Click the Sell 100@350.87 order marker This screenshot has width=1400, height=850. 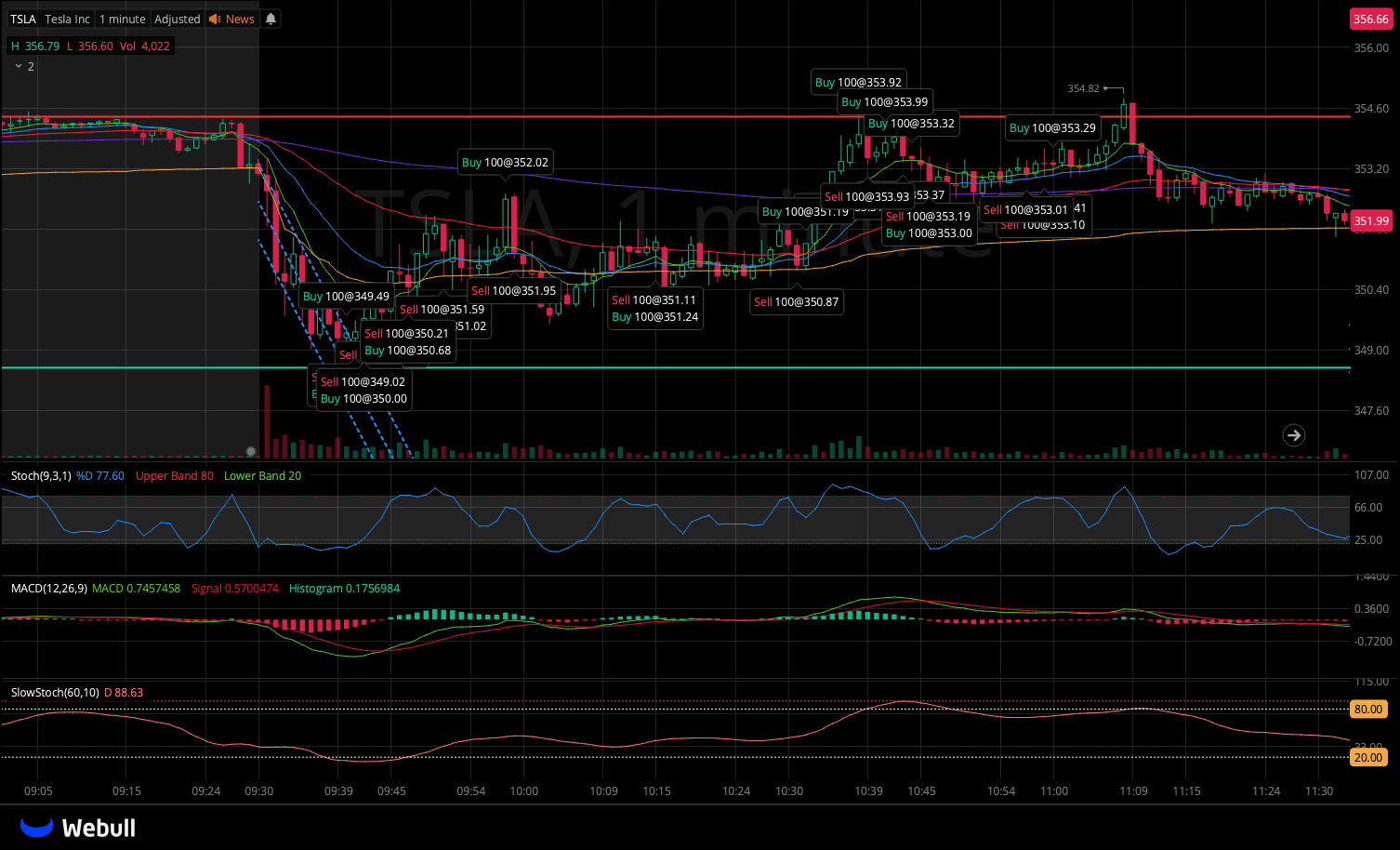coord(797,301)
